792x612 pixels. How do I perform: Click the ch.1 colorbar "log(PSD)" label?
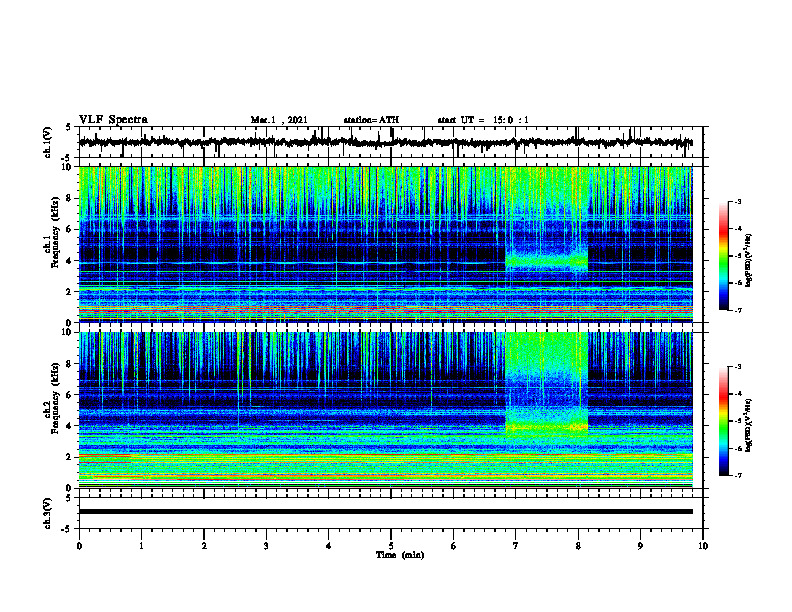pyautogui.click(x=749, y=260)
